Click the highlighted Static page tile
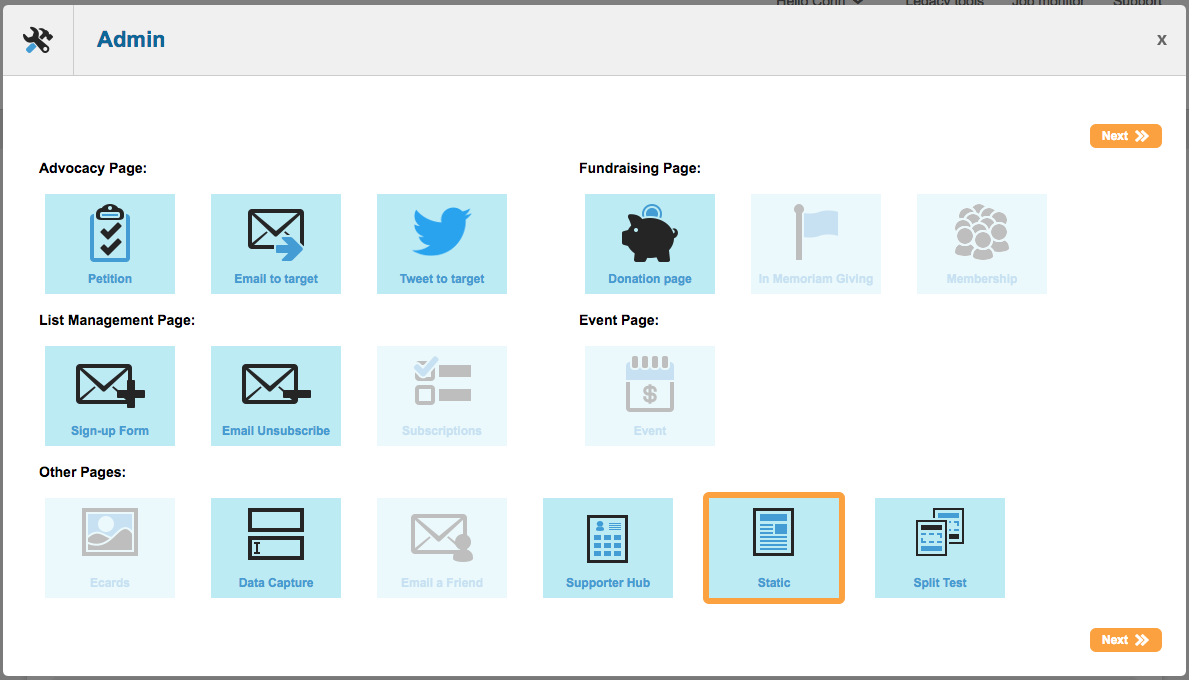 click(774, 548)
